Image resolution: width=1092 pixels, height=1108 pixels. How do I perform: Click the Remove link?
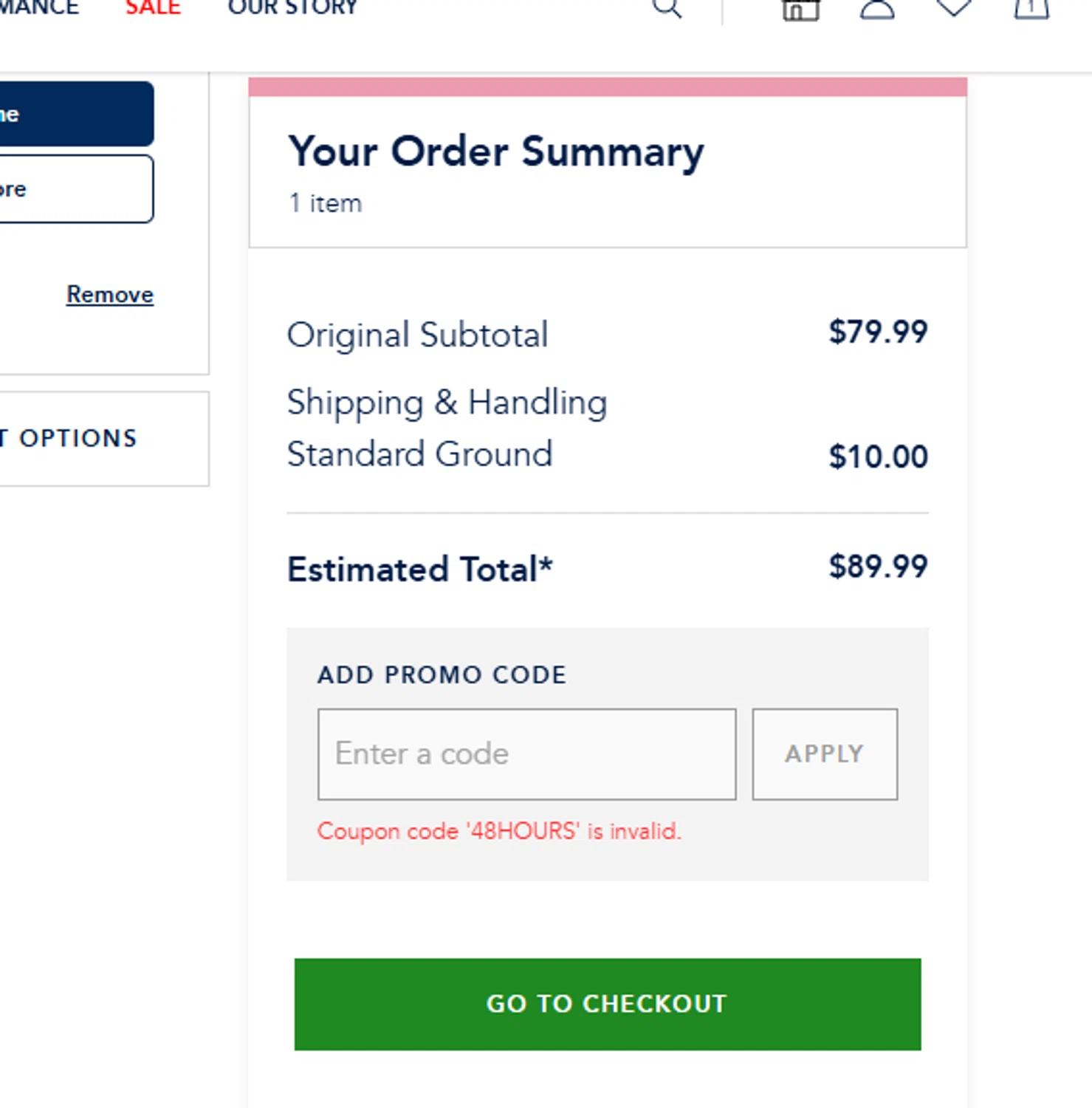(110, 294)
